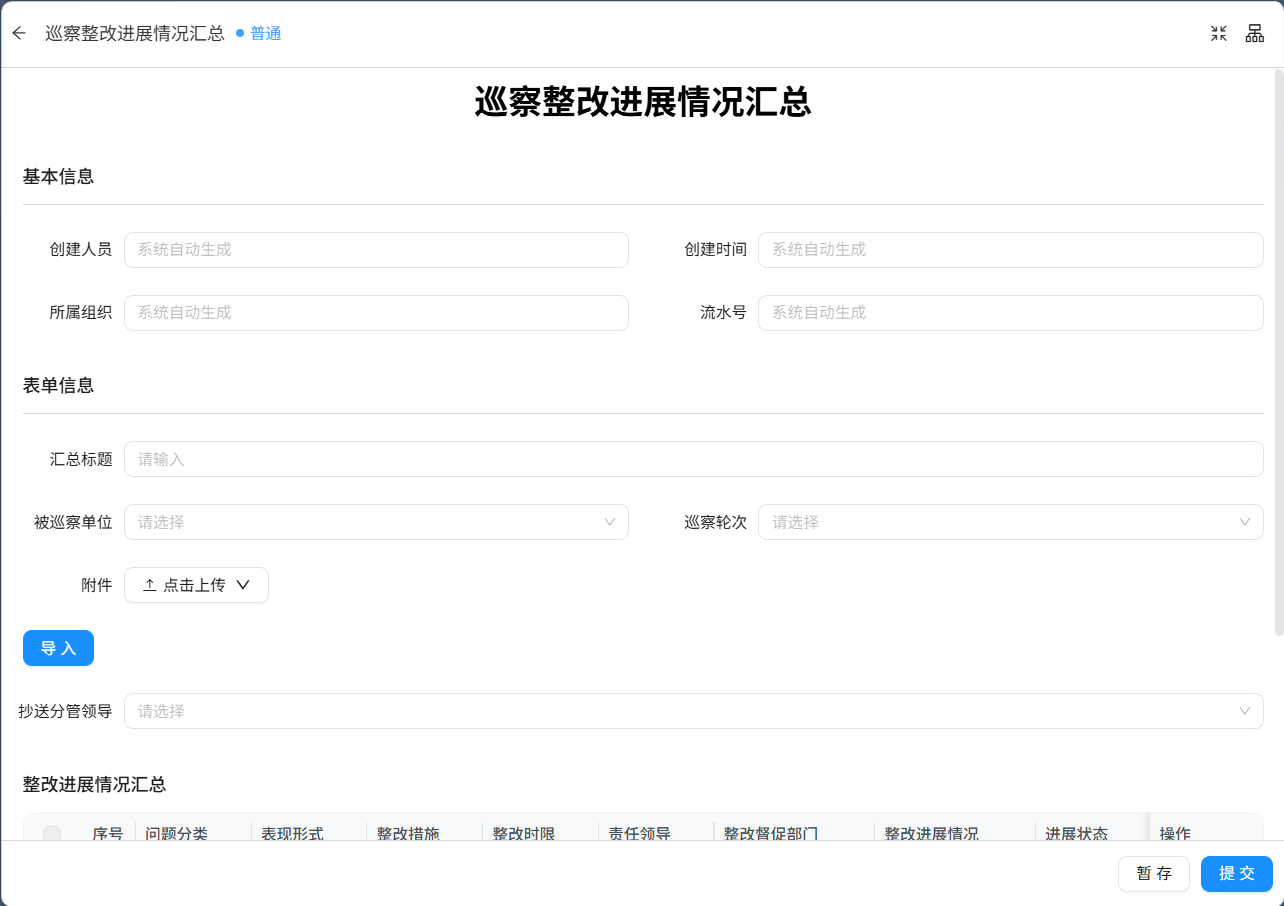This screenshot has height=906, width=1284.
Task: Click the 问题分类 column header
Action: pyautogui.click(x=177, y=833)
